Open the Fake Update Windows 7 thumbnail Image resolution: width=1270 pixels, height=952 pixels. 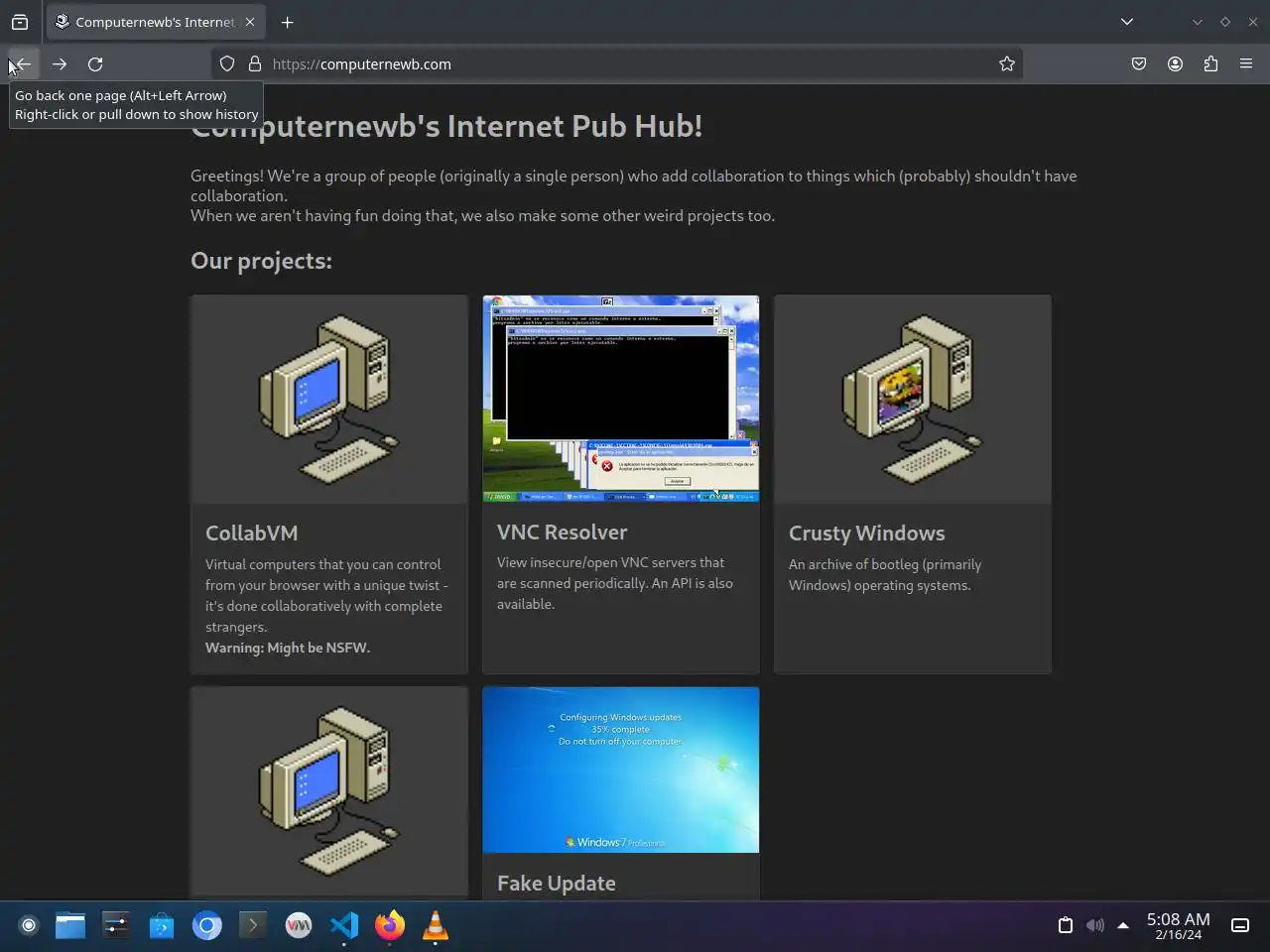[621, 770]
